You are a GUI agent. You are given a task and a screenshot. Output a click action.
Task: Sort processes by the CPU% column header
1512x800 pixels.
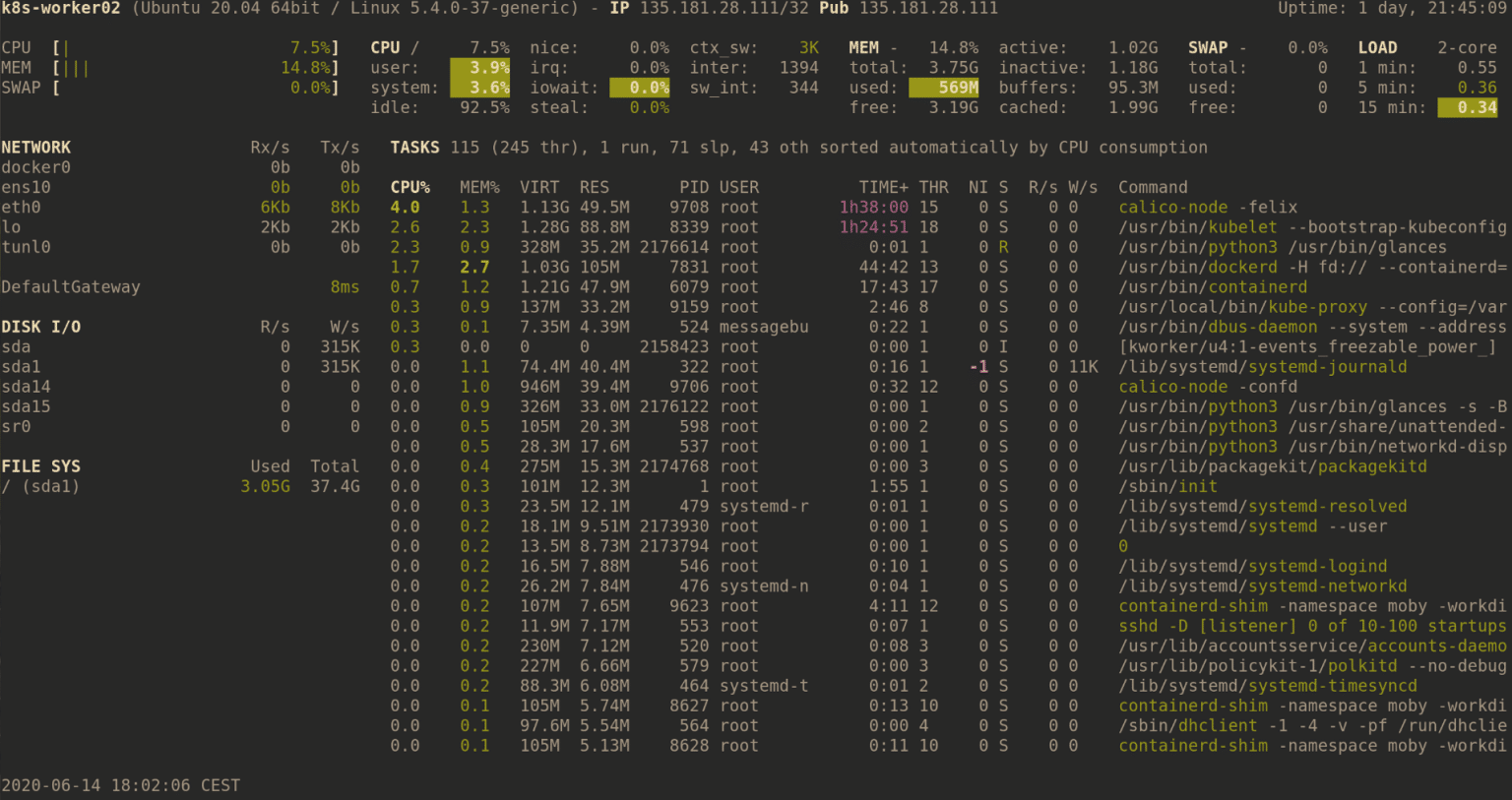[406, 186]
